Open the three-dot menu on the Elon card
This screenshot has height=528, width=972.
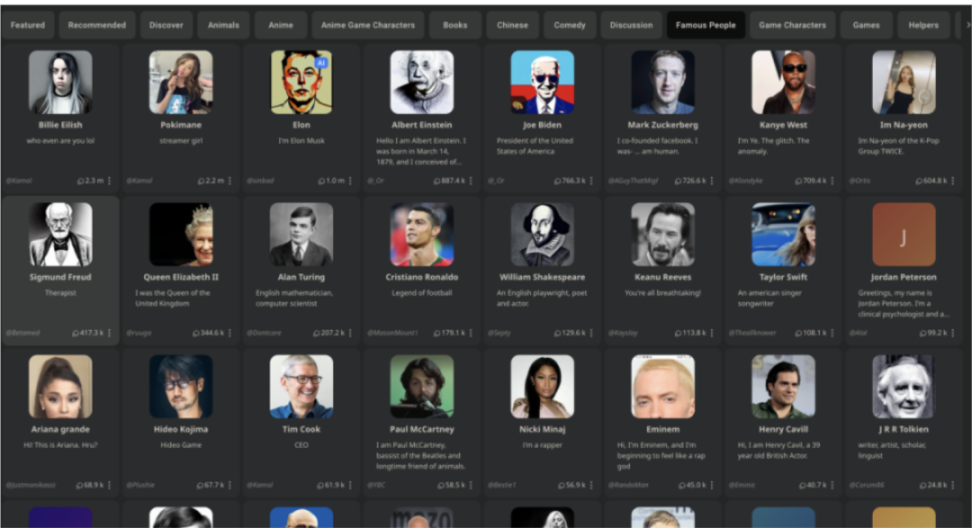(350, 181)
